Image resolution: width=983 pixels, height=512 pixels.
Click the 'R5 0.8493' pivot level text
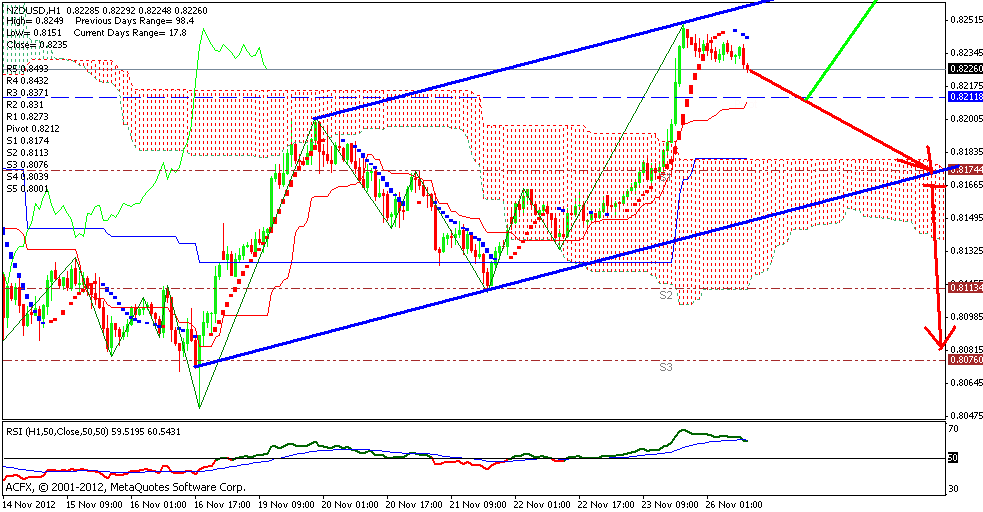point(27,69)
